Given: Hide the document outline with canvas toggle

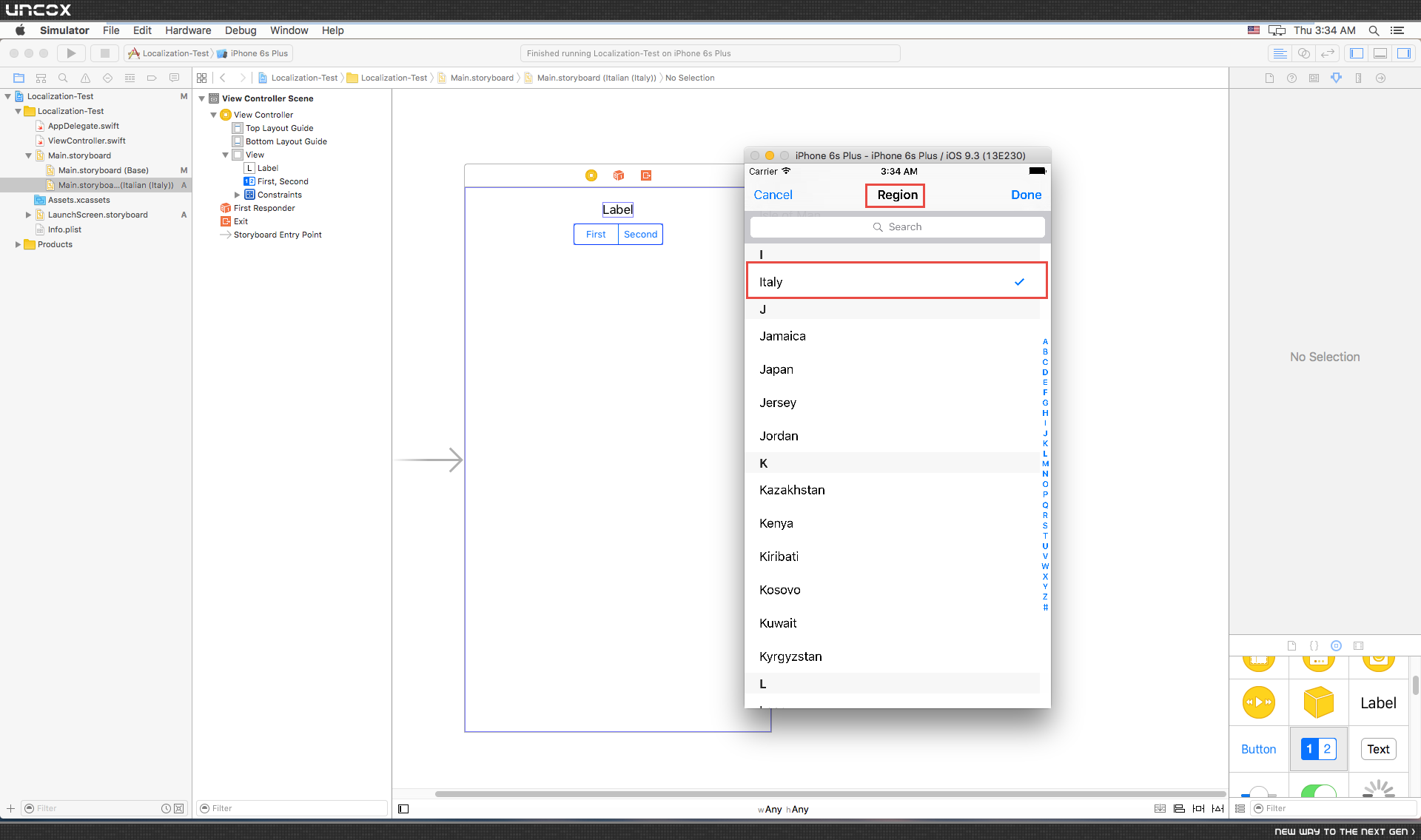Looking at the screenshot, I should [403, 809].
